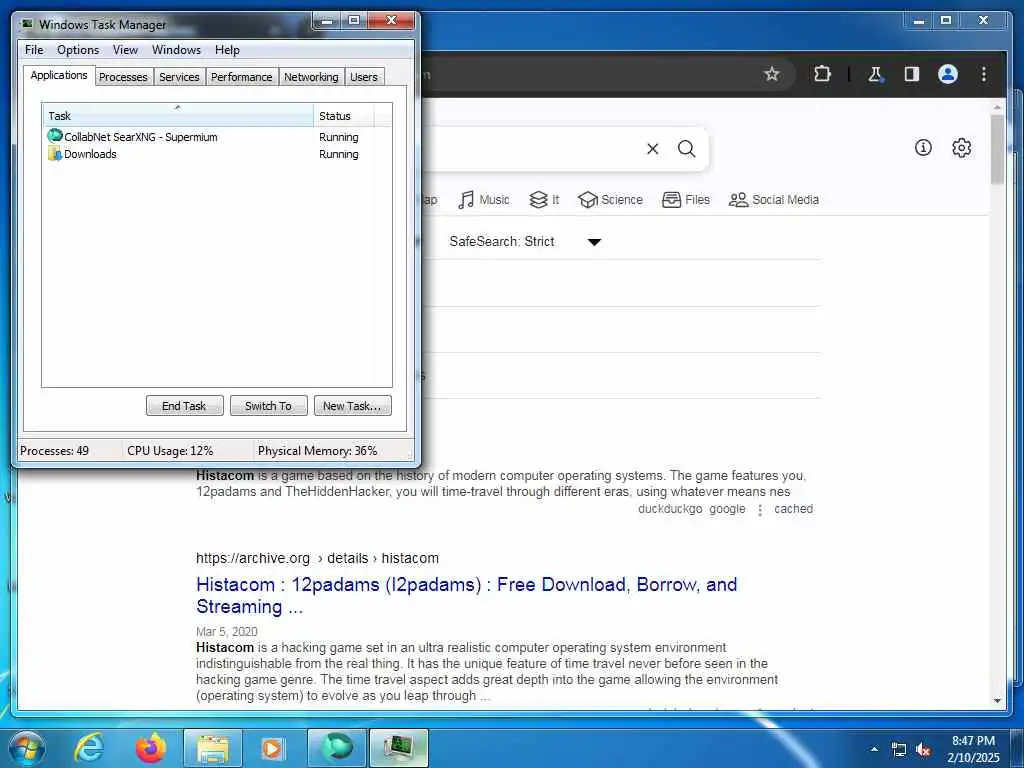The height and width of the screenshot is (768, 1024).
Task: Click the archive.org result URL
Action: coord(317,558)
